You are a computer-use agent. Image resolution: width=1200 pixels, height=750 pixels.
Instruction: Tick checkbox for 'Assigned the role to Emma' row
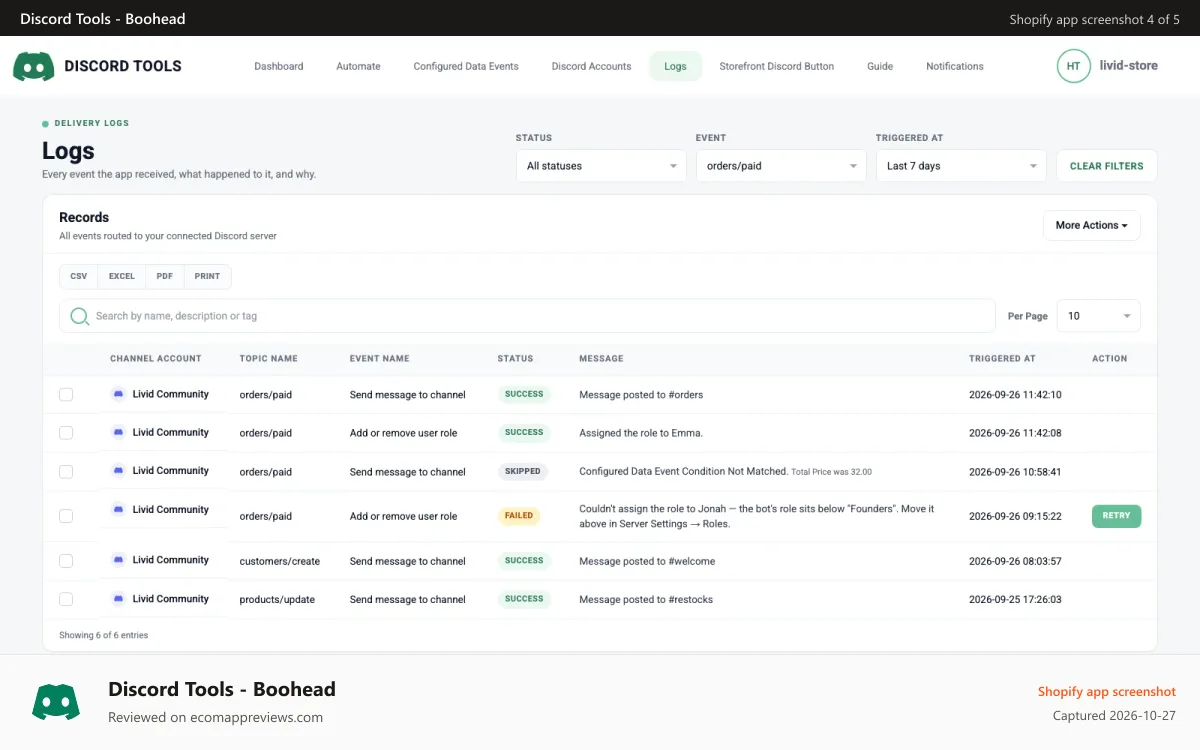point(66,433)
